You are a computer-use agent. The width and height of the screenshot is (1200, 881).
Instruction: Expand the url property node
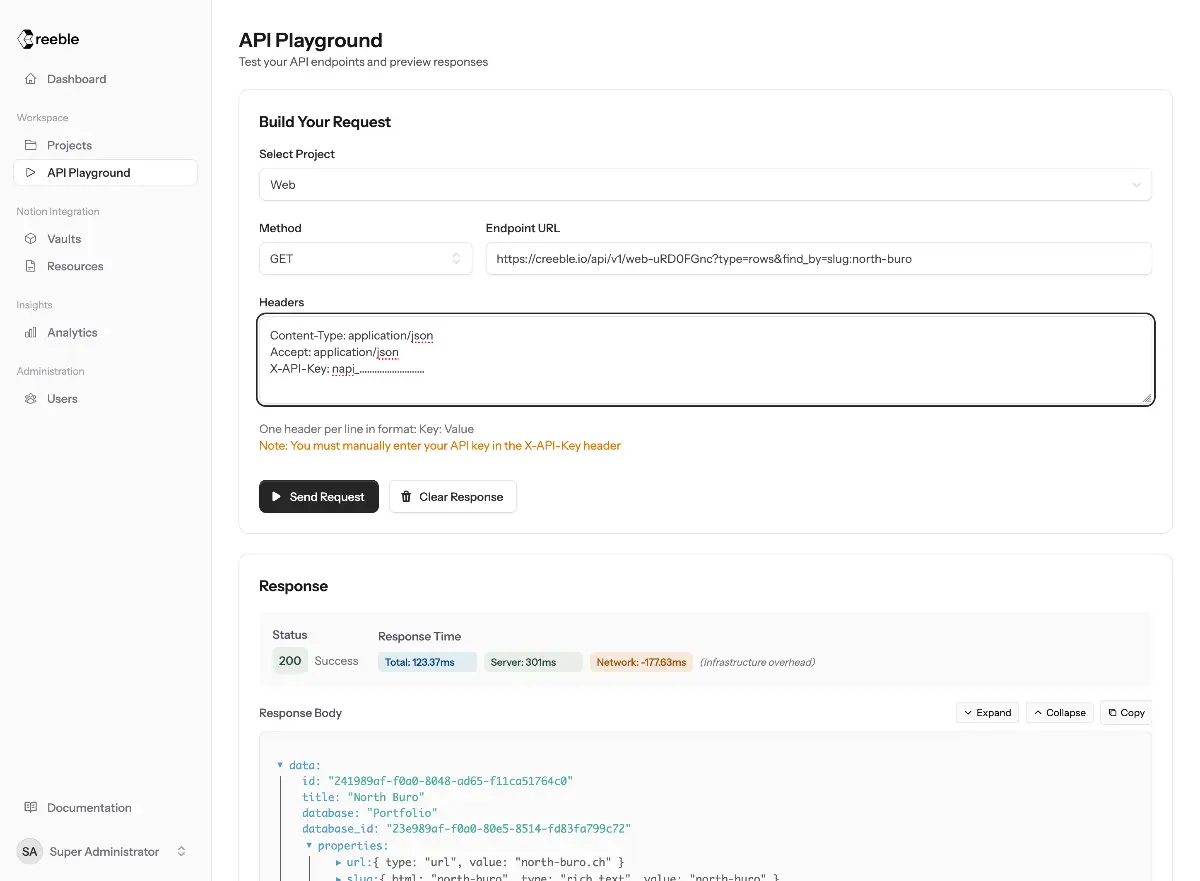pos(339,862)
